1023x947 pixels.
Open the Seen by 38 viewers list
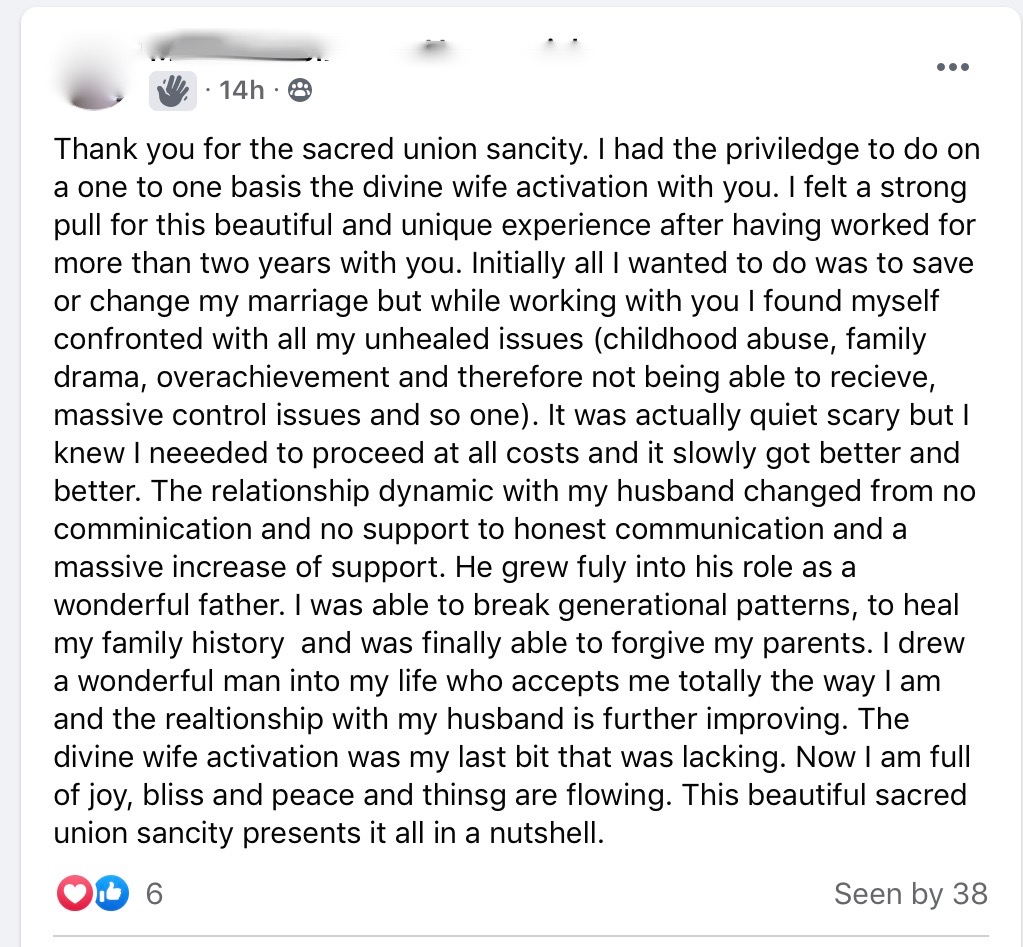[910, 893]
